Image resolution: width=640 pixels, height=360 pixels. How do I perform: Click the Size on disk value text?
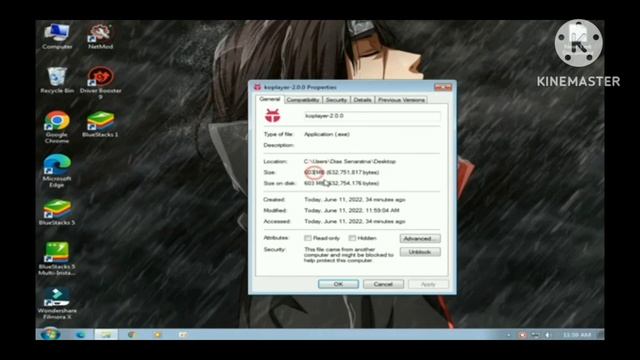point(342,183)
